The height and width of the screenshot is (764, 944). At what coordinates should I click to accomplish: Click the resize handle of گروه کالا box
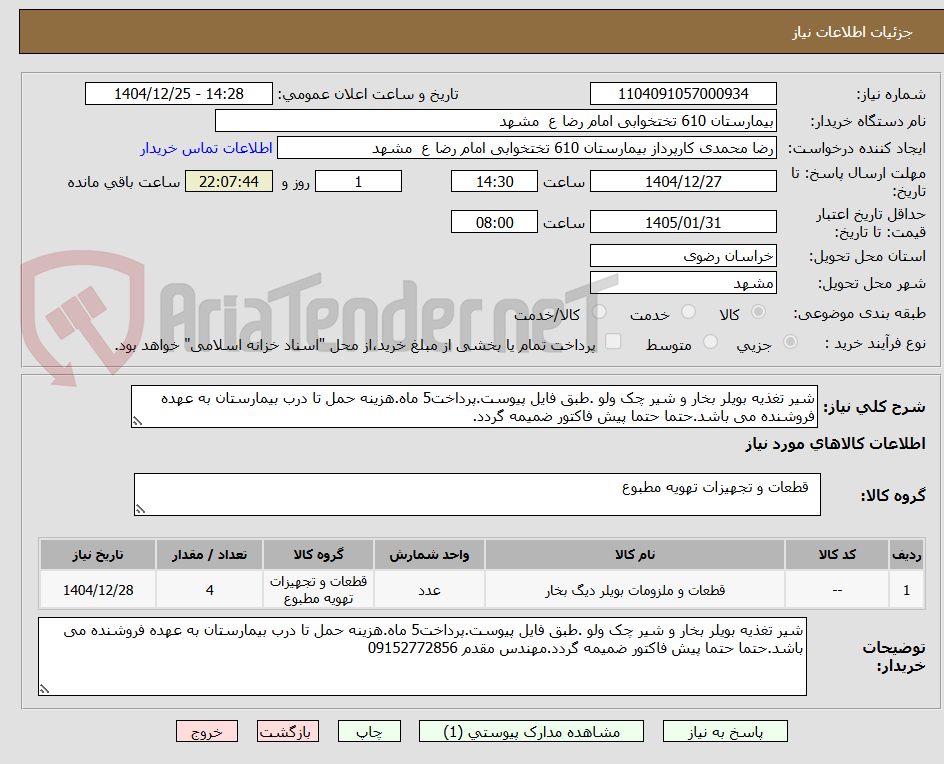pos(140,509)
